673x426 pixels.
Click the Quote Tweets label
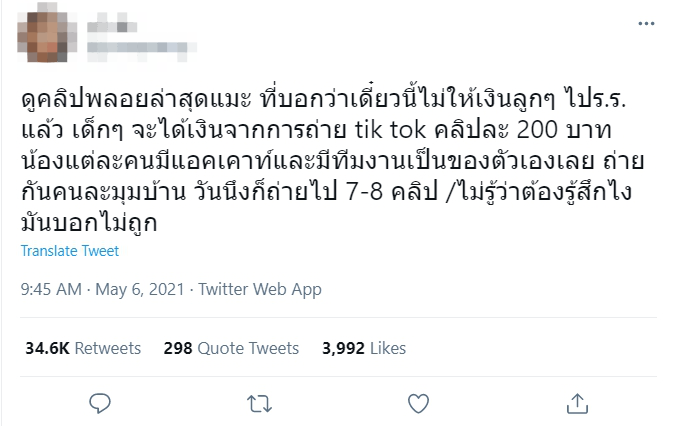pyautogui.click(x=248, y=348)
